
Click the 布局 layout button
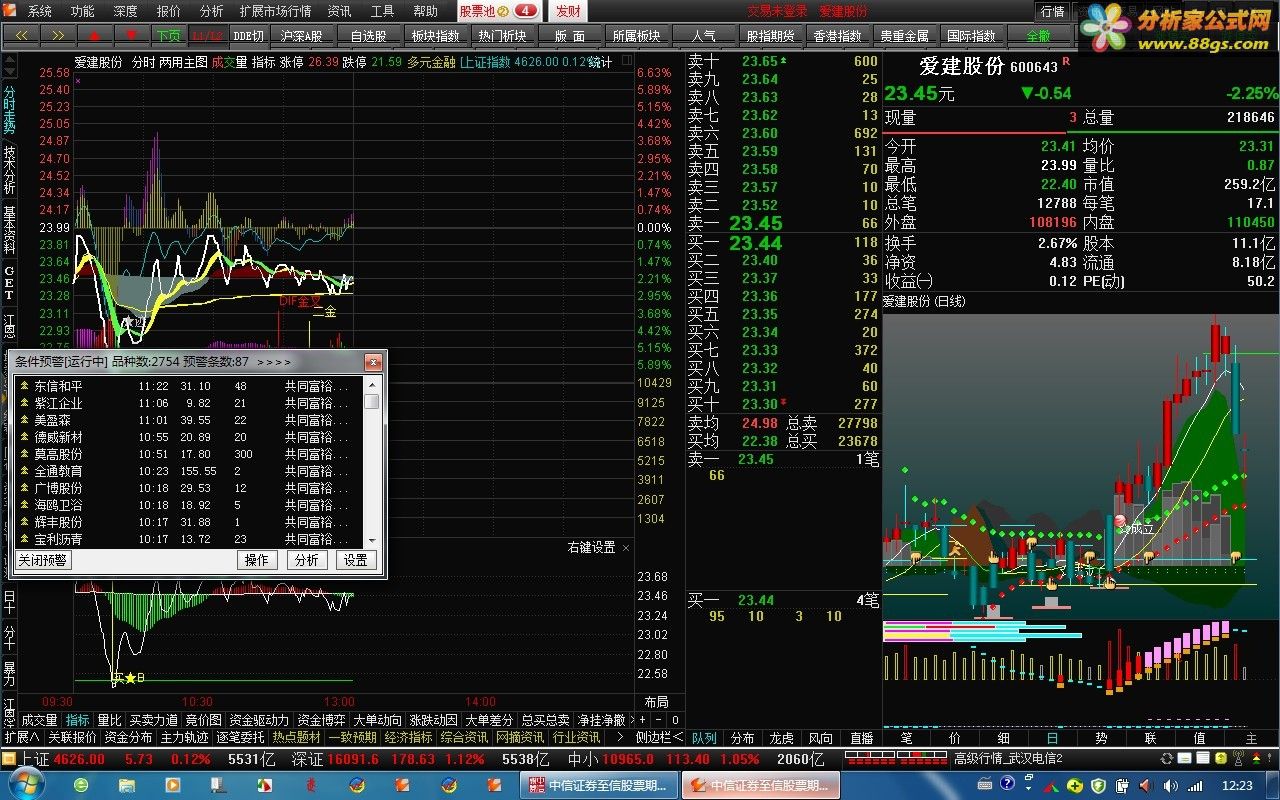pos(656,702)
